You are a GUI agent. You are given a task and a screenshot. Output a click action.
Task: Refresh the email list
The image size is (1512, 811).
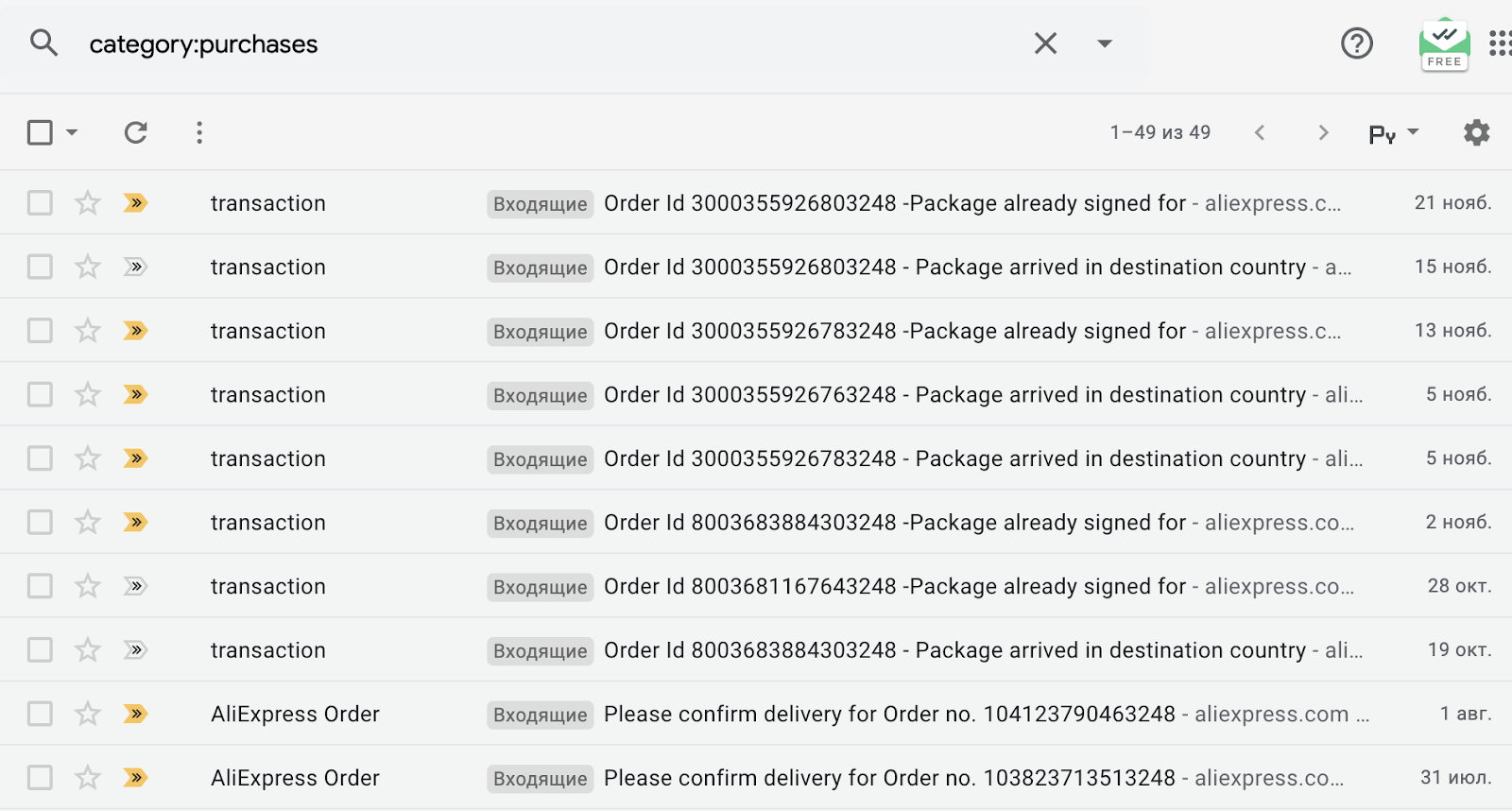coord(136,132)
